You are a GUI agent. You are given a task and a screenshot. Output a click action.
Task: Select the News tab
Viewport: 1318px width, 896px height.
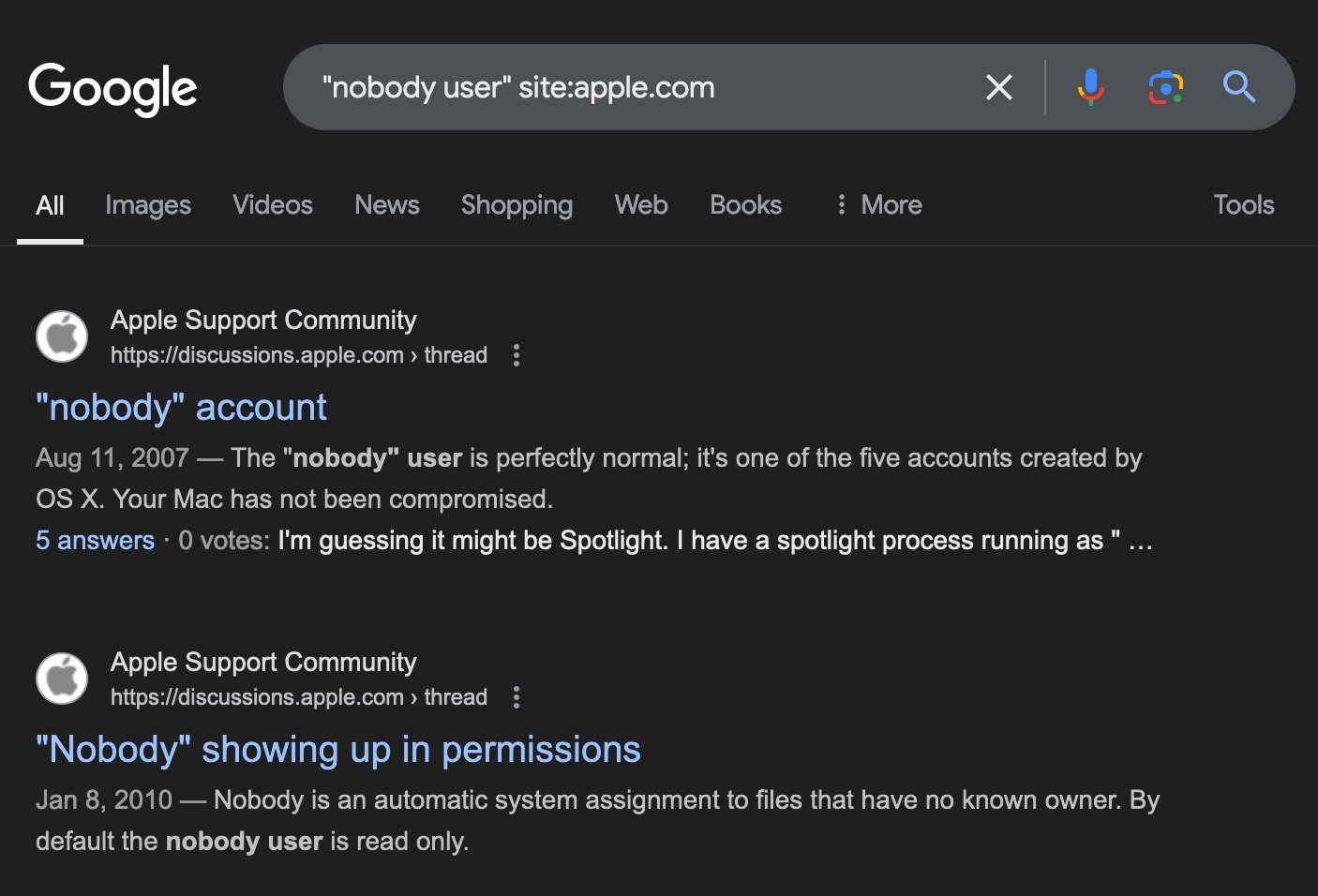coord(387,205)
